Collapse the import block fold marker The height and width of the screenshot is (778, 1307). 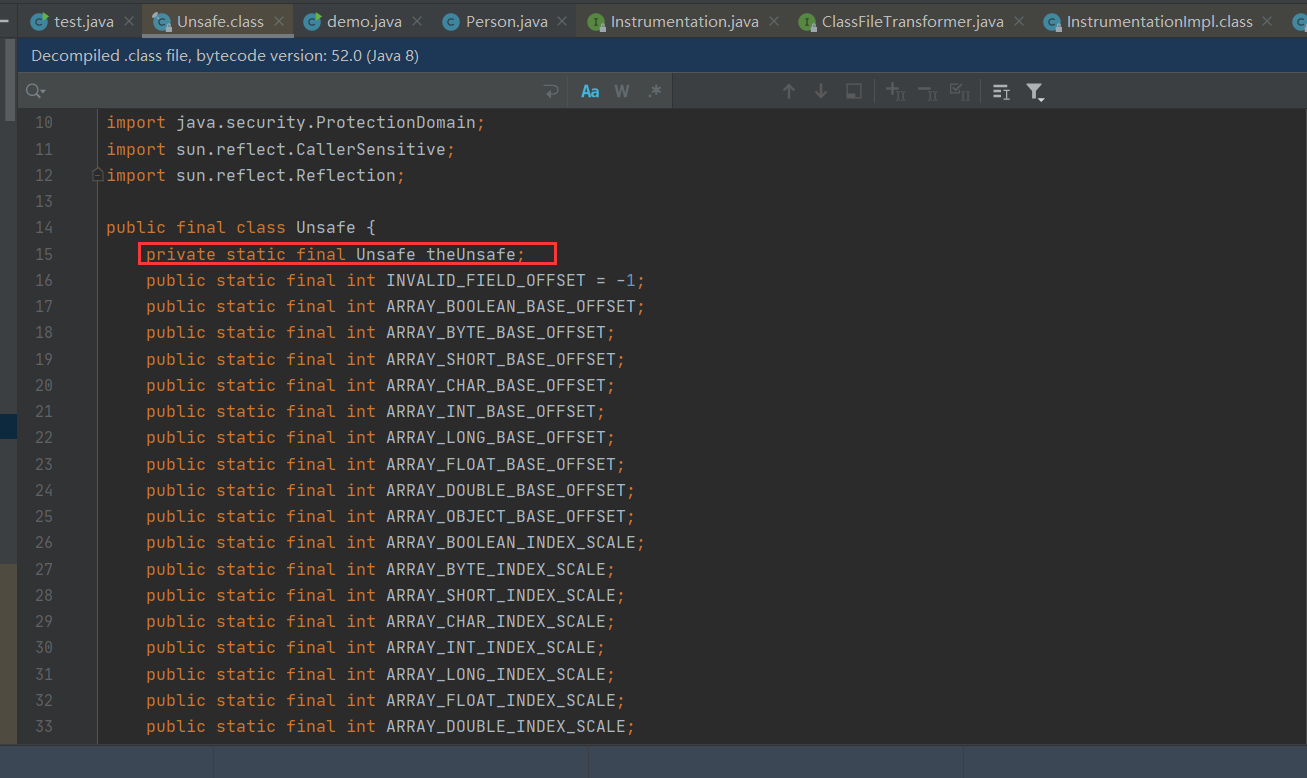tap(97, 175)
